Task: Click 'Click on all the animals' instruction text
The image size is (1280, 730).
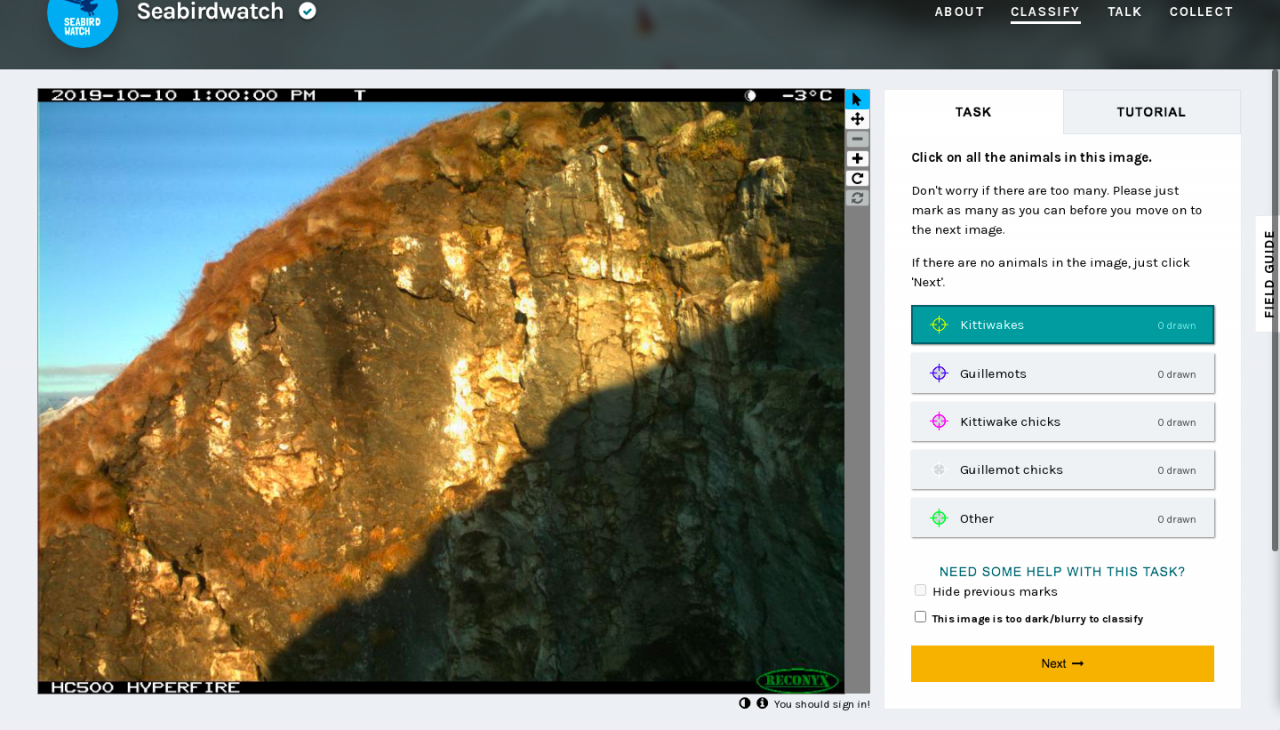Action: [1031, 158]
